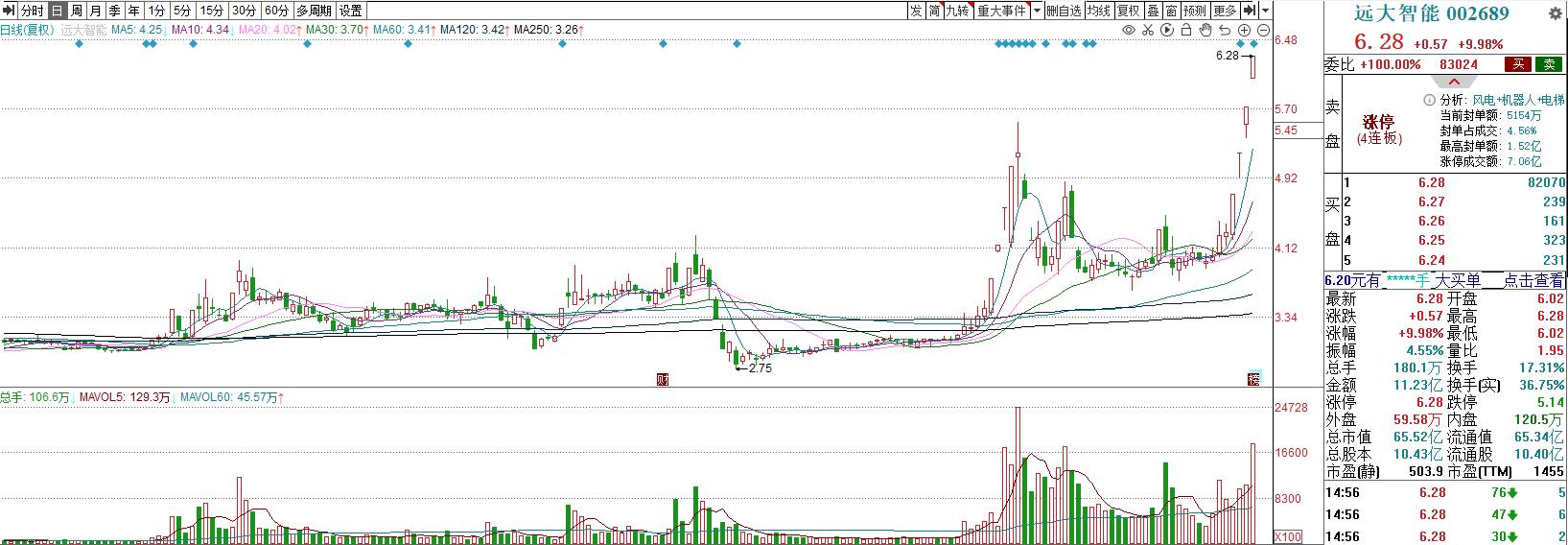This screenshot has height=545, width=1568.
Task: Click the 窗 window button
Action: coord(1171,11)
